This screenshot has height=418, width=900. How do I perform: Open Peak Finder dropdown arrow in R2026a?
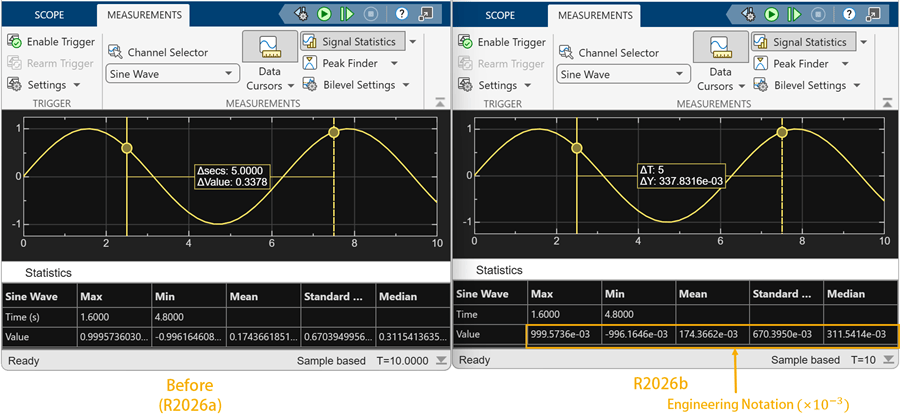[394, 63]
